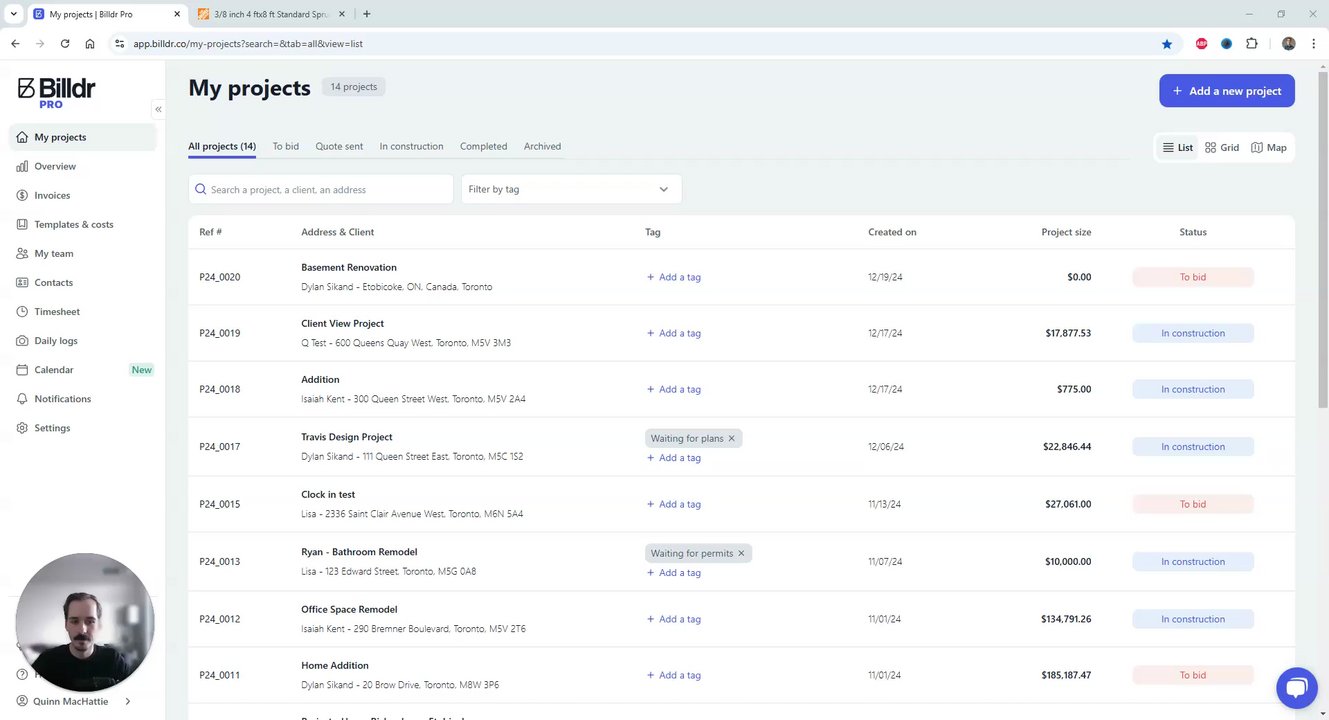Viewport: 1329px width, 720px height.
Task: Add a tag to Home Addition
Action: point(674,675)
